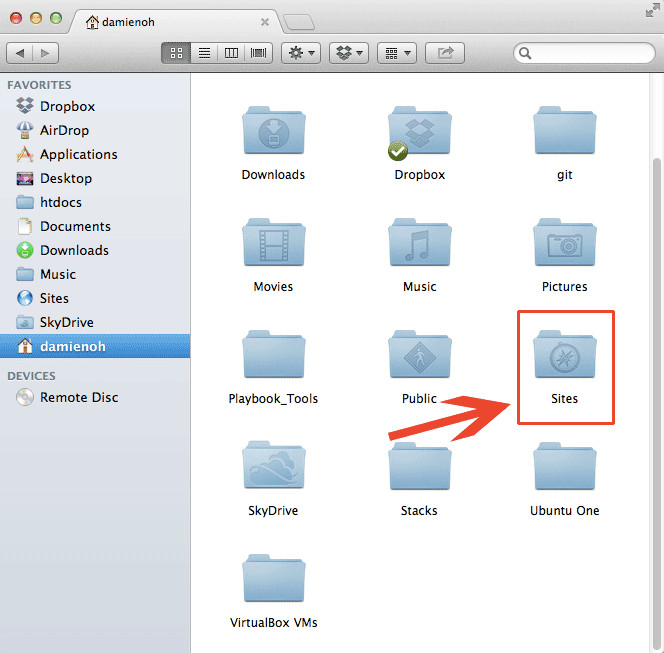The height and width of the screenshot is (653, 664).
Task: Go back with the left arrow button
Action: coord(19,53)
